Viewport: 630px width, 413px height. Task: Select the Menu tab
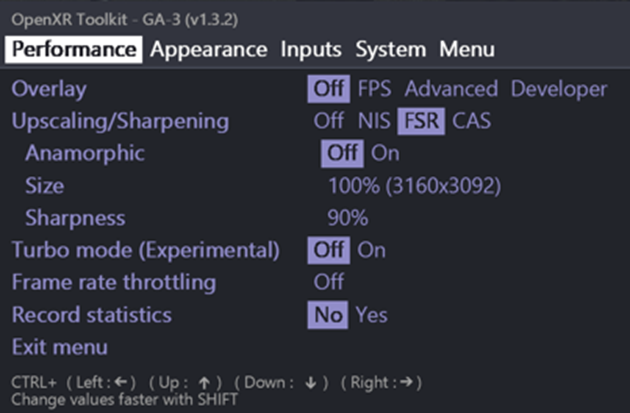[x=467, y=49]
